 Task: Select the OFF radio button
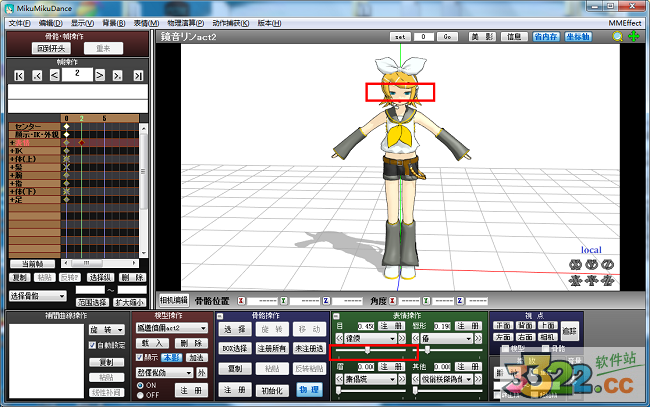click(x=140, y=395)
